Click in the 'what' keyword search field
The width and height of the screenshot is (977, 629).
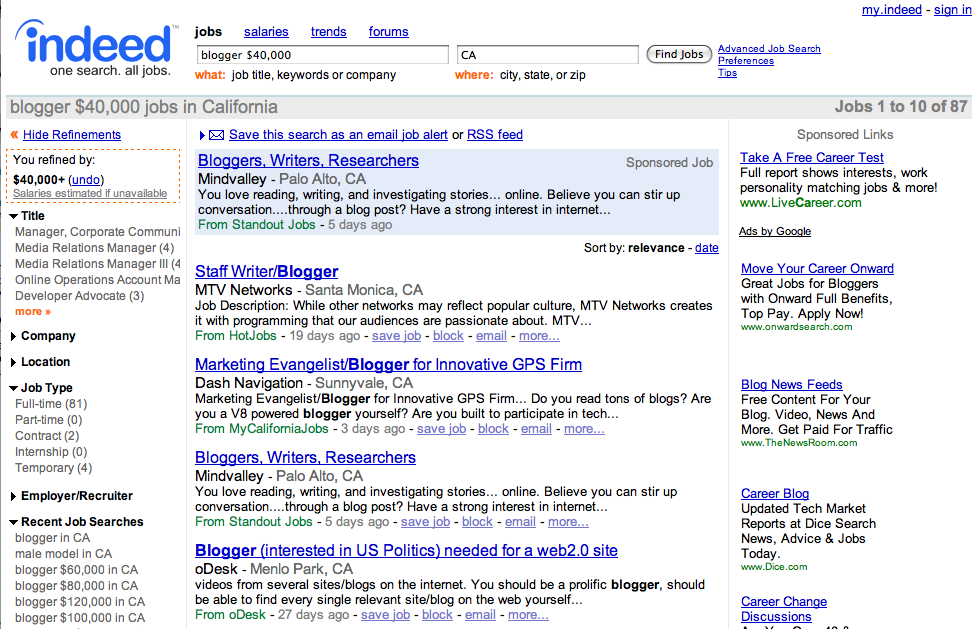(x=321, y=55)
